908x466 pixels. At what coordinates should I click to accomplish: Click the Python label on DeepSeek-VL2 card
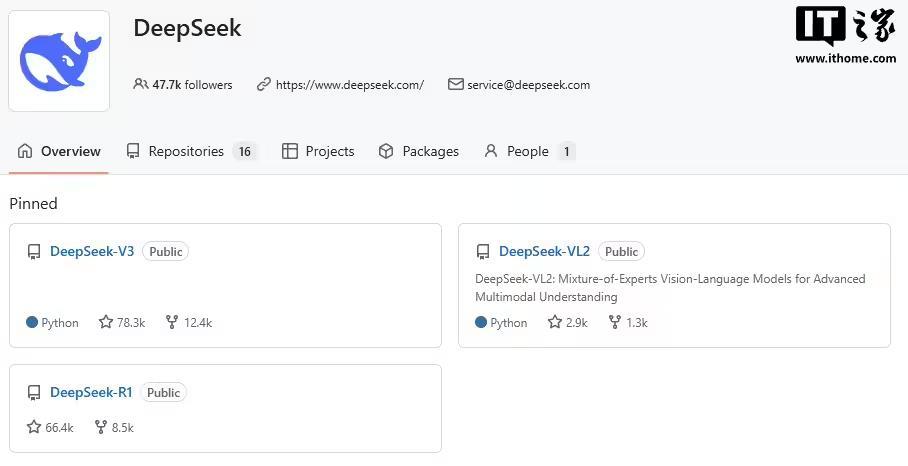click(x=508, y=322)
